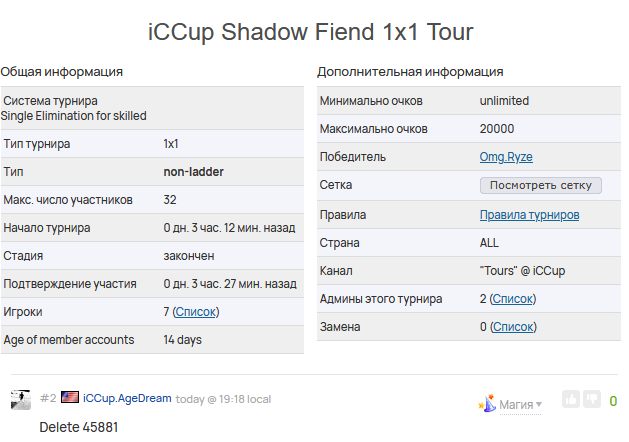Click the magic wizard hat icon

point(487,403)
